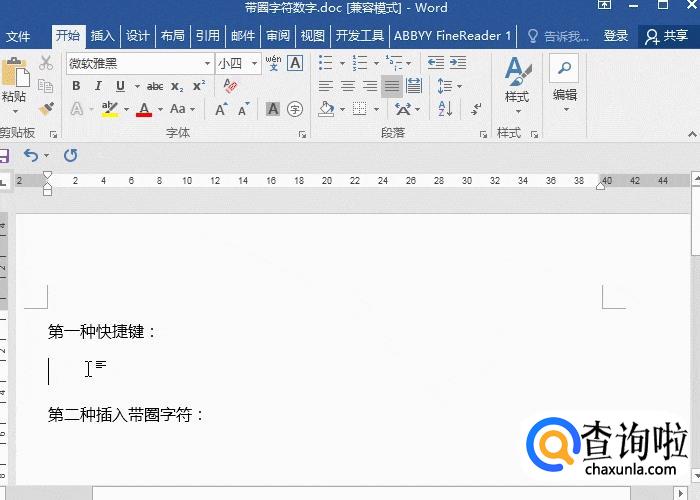Switch to the 审阅 Review tab
Viewport: 700px width, 500px height.
[x=278, y=36]
